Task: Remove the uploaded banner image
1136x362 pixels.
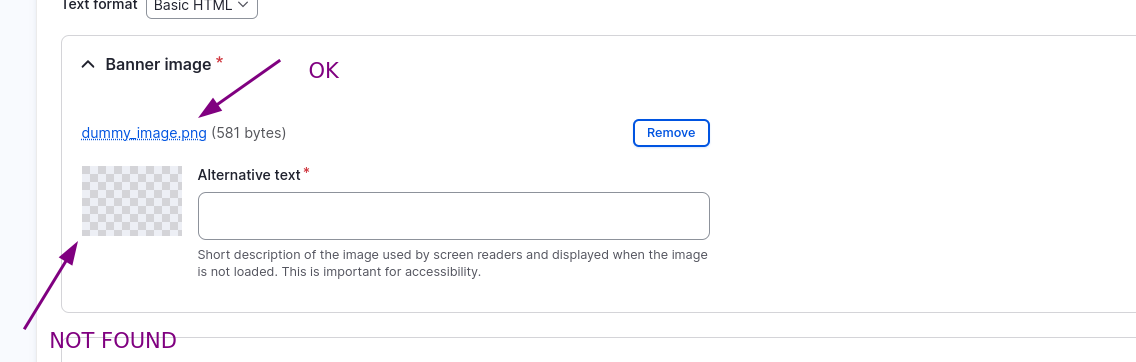Action: pos(671,133)
